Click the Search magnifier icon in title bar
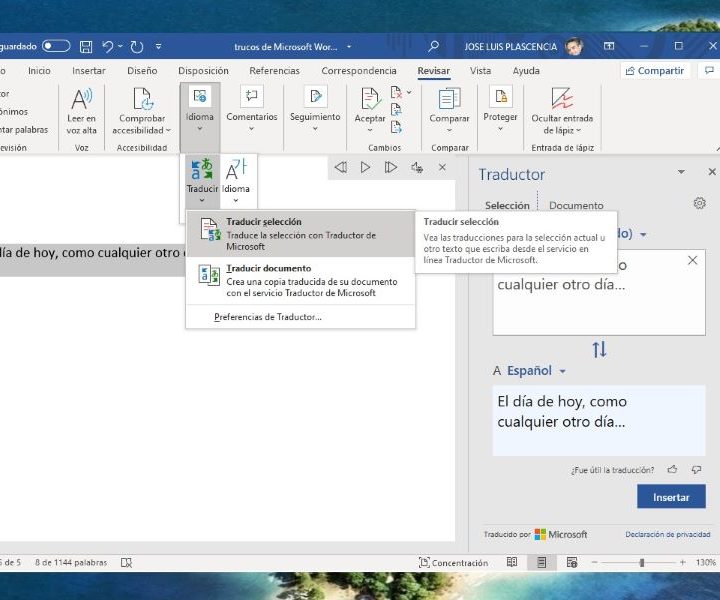Screen dimensions: 720x600 tap(433, 46)
